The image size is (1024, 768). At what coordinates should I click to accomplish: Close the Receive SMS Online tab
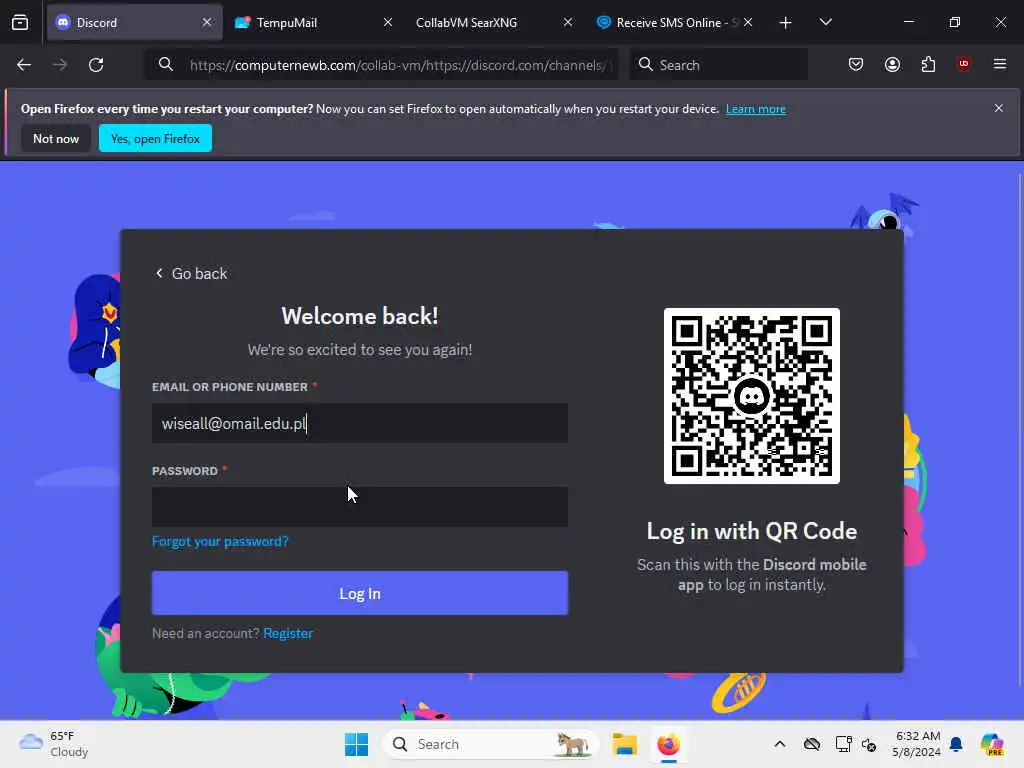tap(748, 22)
